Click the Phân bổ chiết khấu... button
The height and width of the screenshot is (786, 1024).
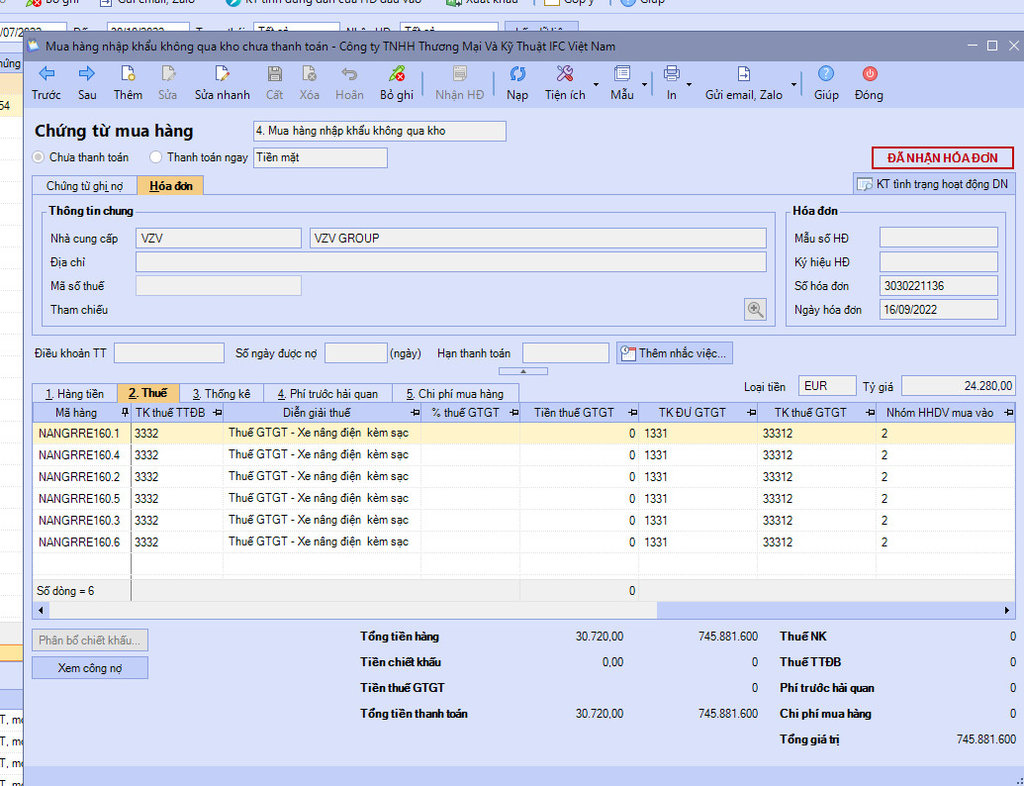pos(90,640)
